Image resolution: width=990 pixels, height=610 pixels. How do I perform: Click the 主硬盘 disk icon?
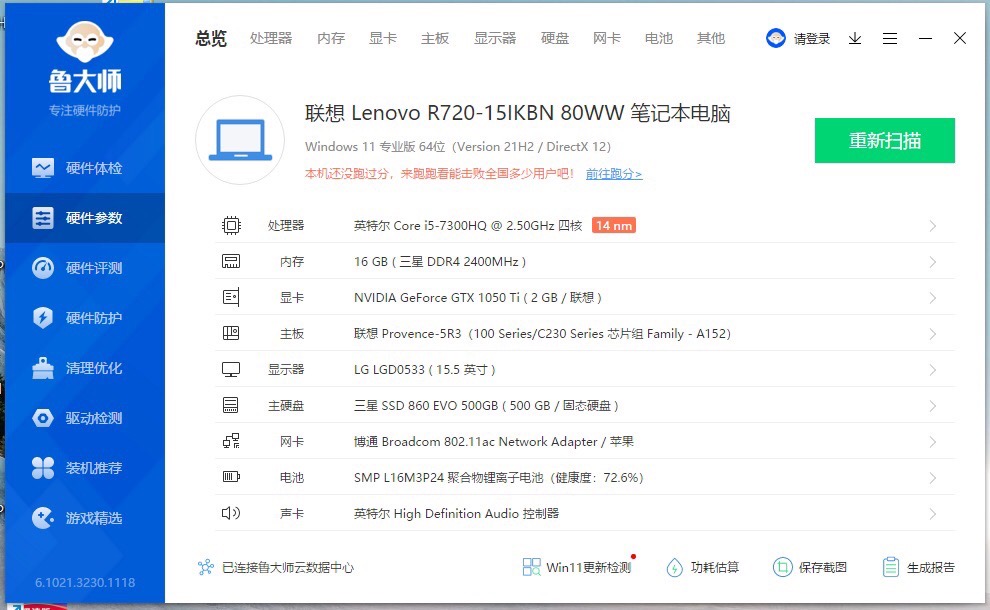point(231,405)
